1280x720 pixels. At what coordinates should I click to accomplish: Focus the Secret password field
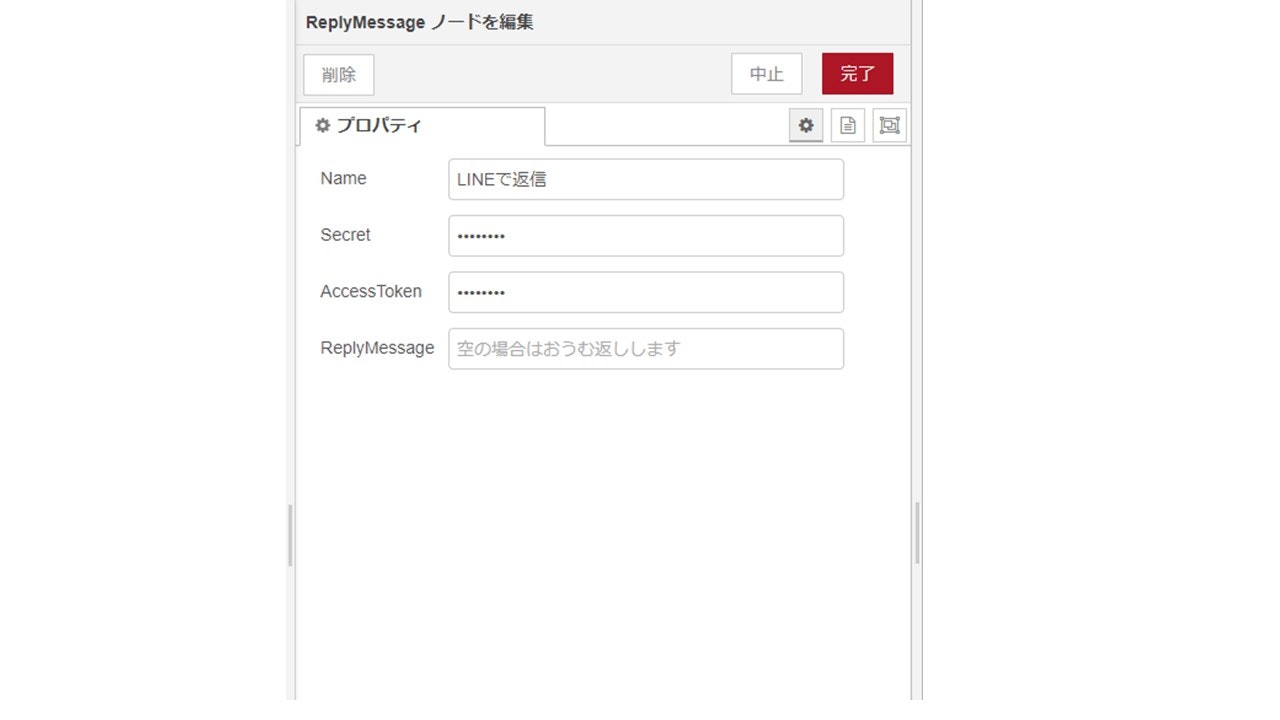coord(645,235)
